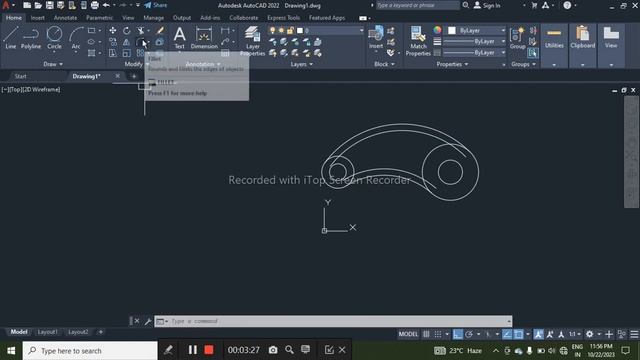The height and width of the screenshot is (360, 640).
Task: Activate the Copy tool
Action: 113,42
